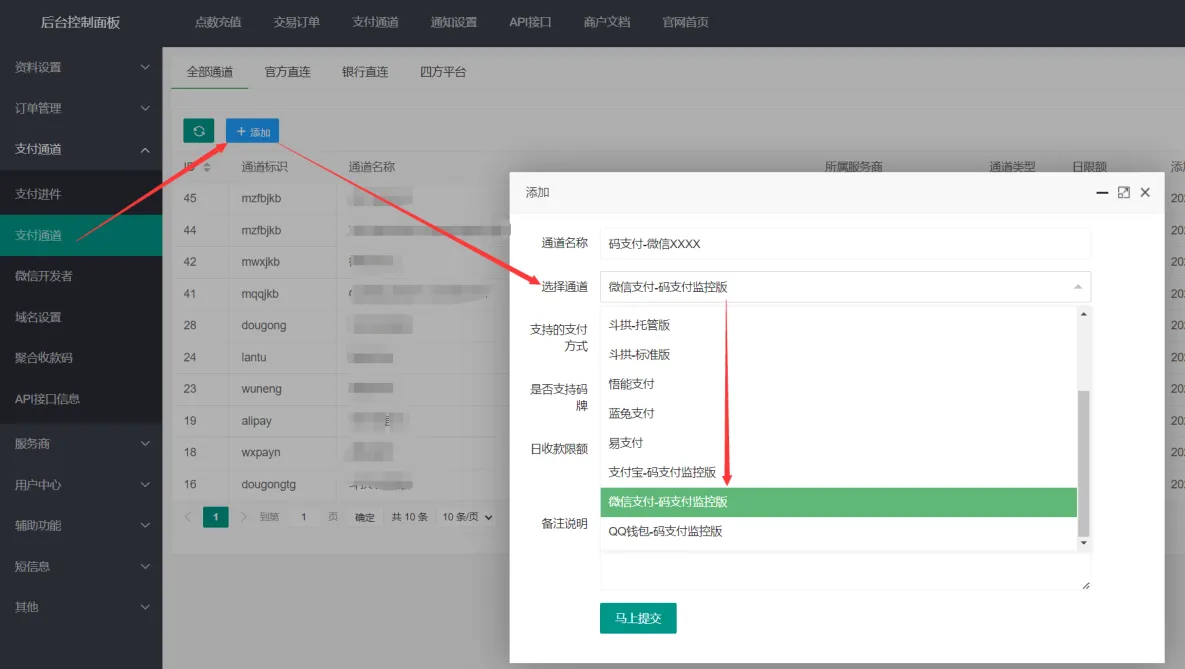
Task: Switch to the 官方直连 tab
Action: click(x=287, y=72)
